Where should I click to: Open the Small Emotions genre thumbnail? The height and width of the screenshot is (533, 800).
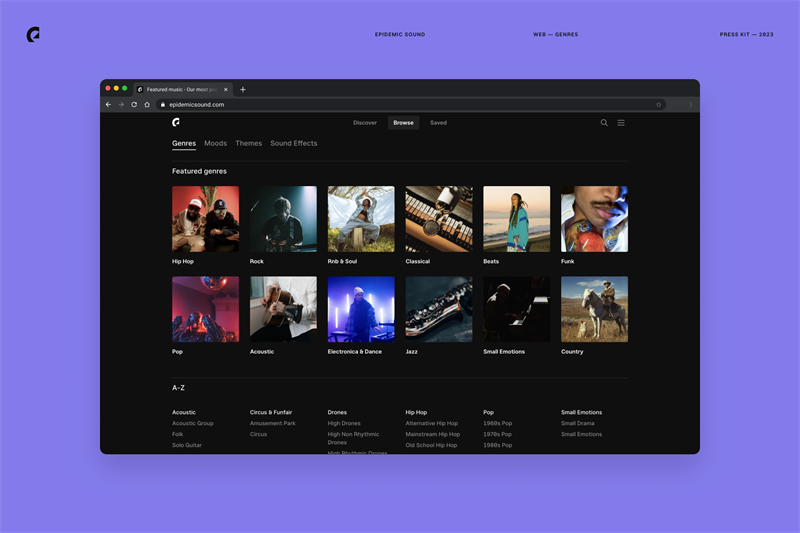coord(516,309)
